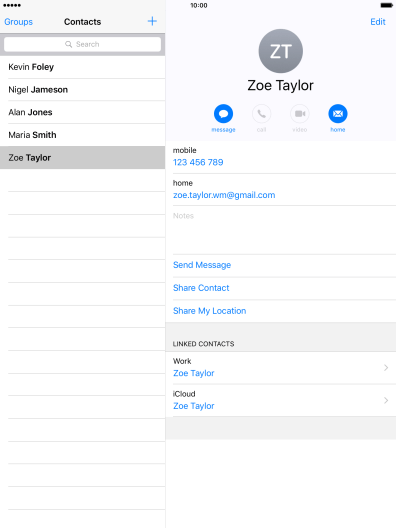The height and width of the screenshot is (528, 396).
Task: Tap the home email envelope icon
Action: [338, 114]
